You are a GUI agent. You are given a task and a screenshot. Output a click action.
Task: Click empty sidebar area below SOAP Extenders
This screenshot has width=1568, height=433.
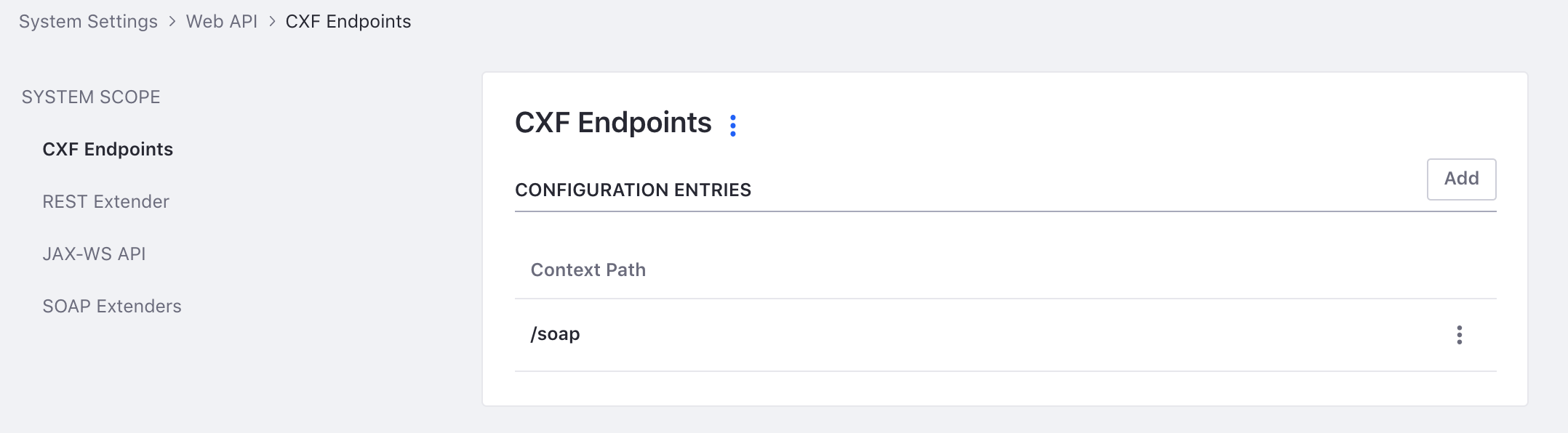218,371
